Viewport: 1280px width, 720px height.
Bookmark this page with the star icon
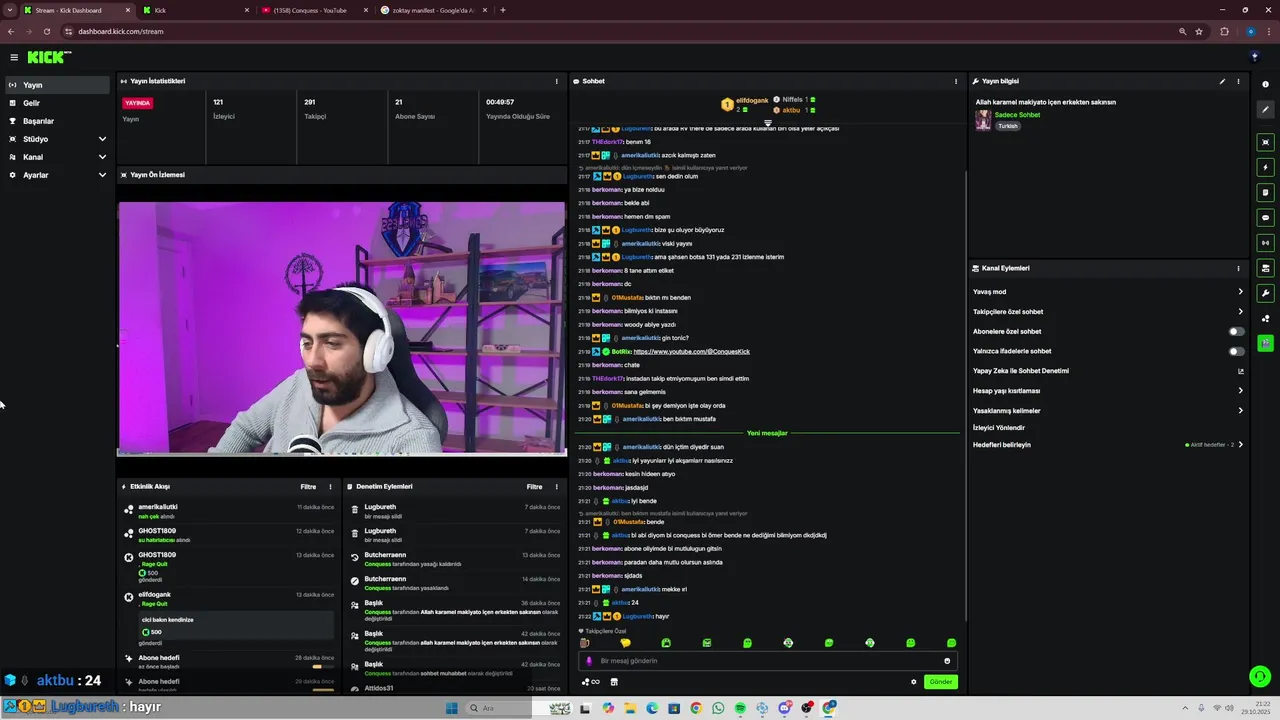[1199, 31]
